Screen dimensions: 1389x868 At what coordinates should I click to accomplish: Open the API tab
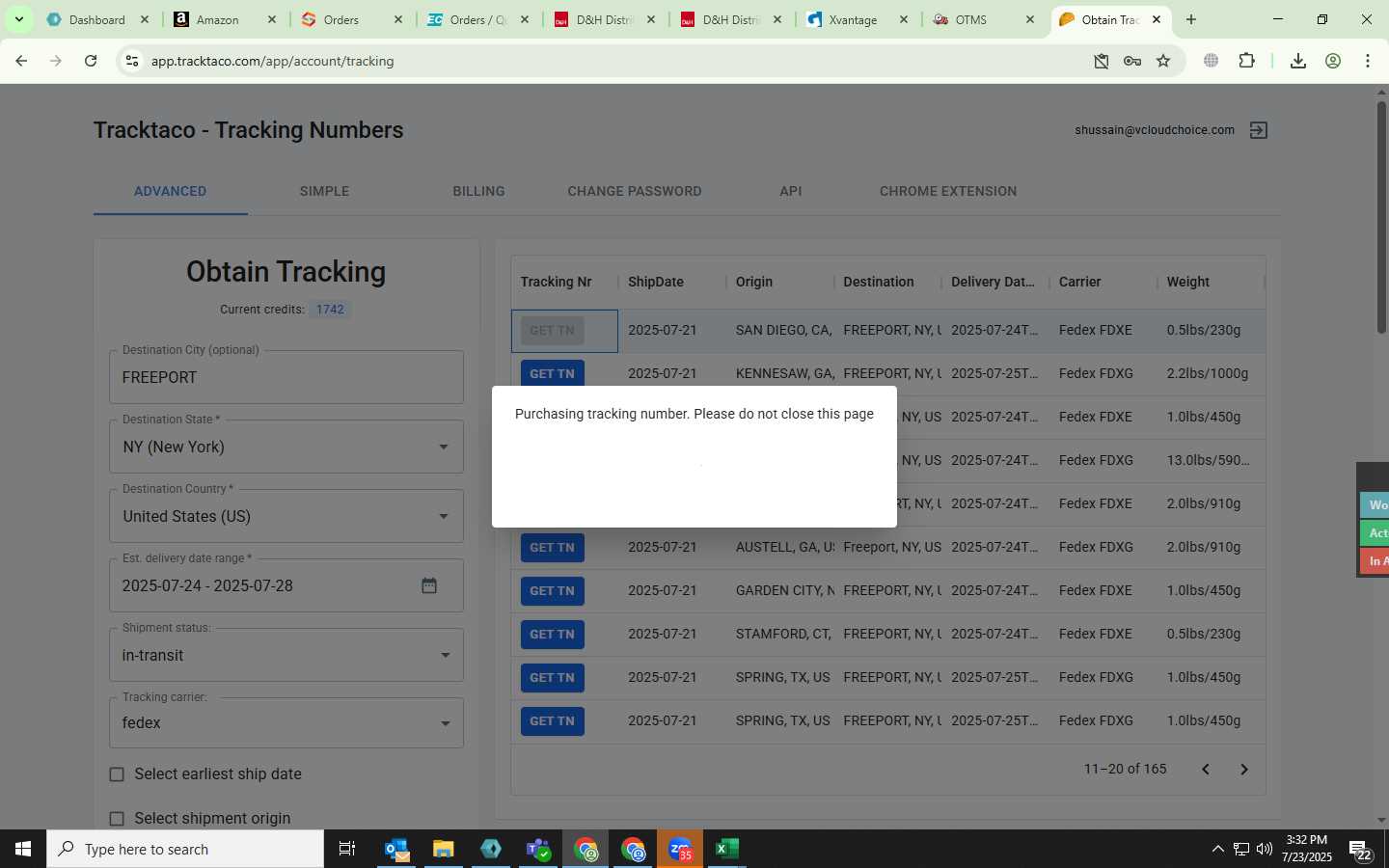click(790, 191)
